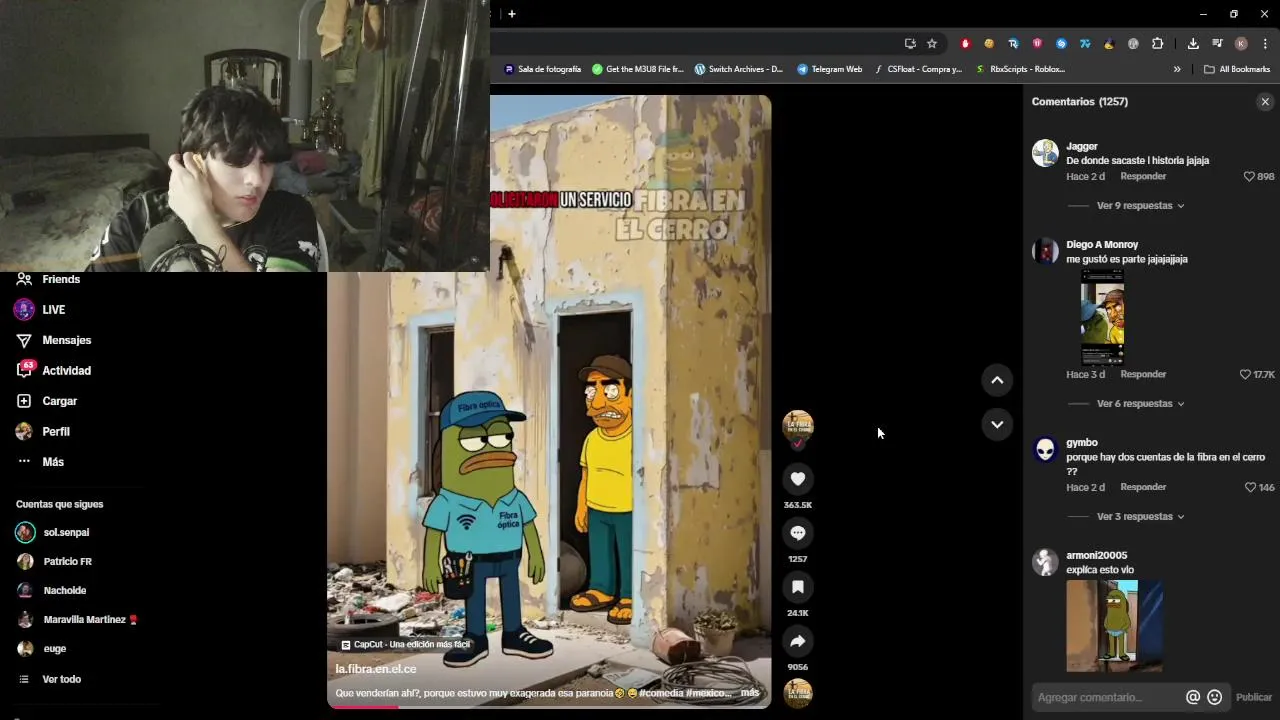Insert a mention with the @ icon
The height and width of the screenshot is (720, 1280).
tap(1193, 697)
